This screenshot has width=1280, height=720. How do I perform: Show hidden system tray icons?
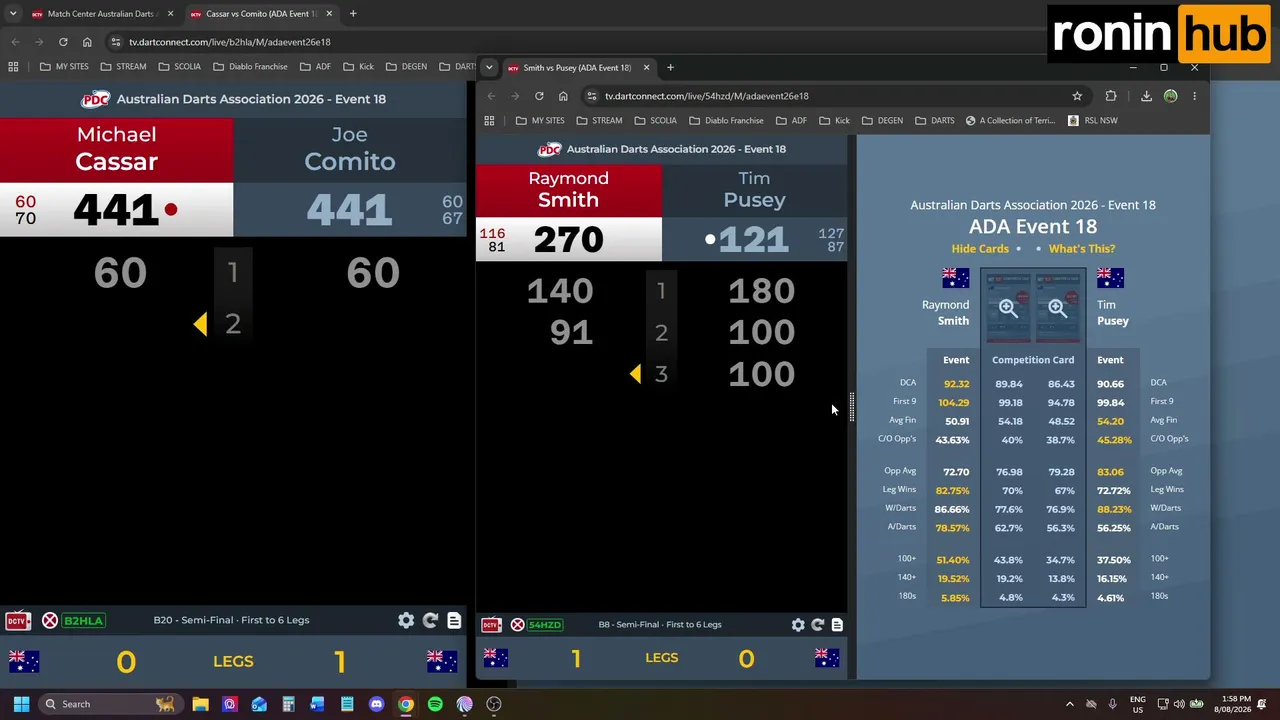click(x=1069, y=704)
